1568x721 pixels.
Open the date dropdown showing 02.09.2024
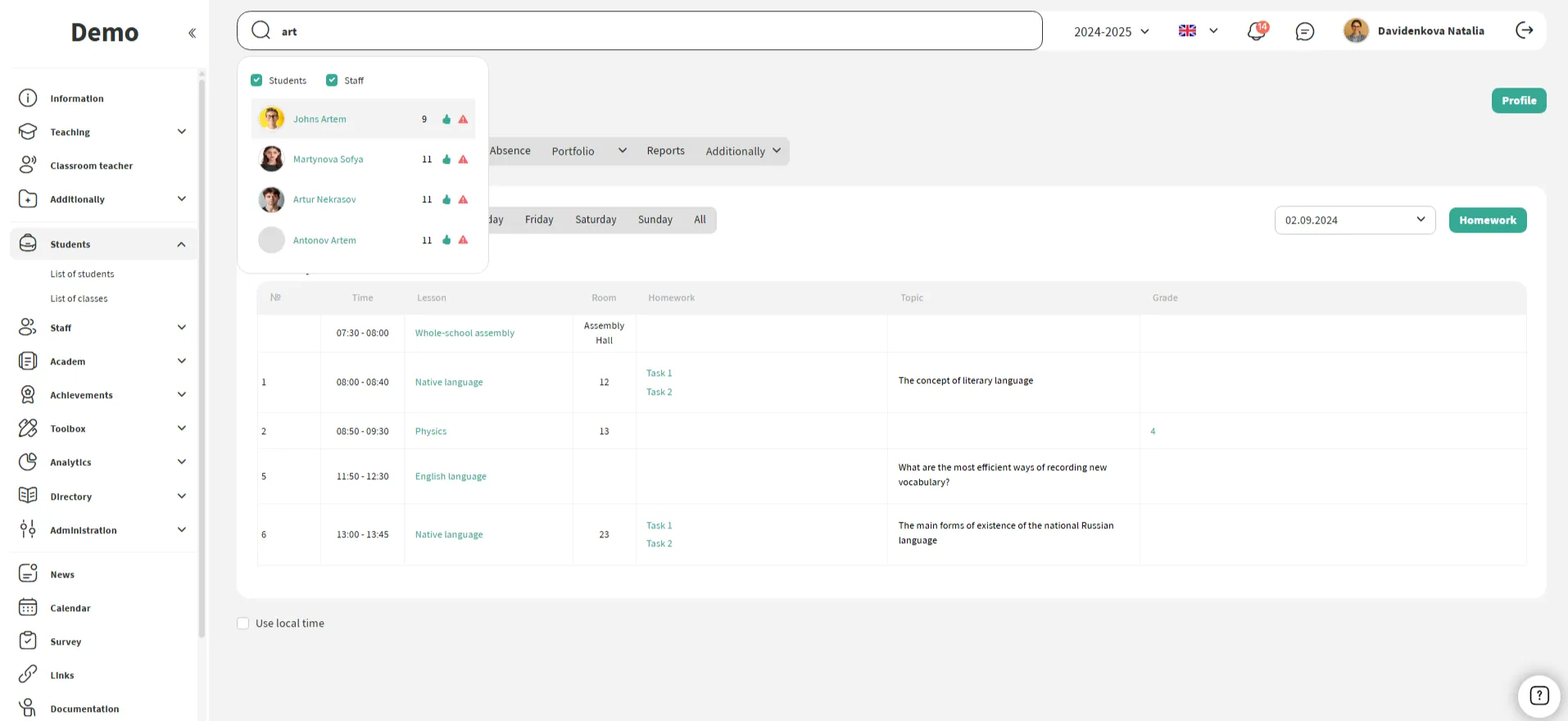(1354, 220)
